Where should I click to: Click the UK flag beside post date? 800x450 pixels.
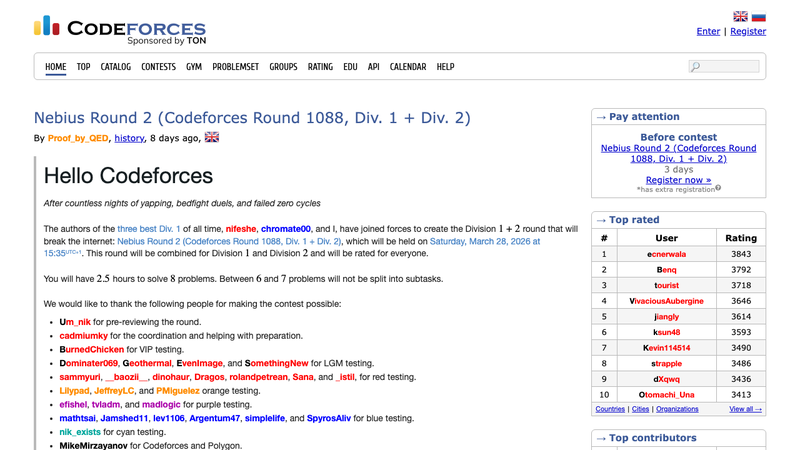[x=212, y=137]
